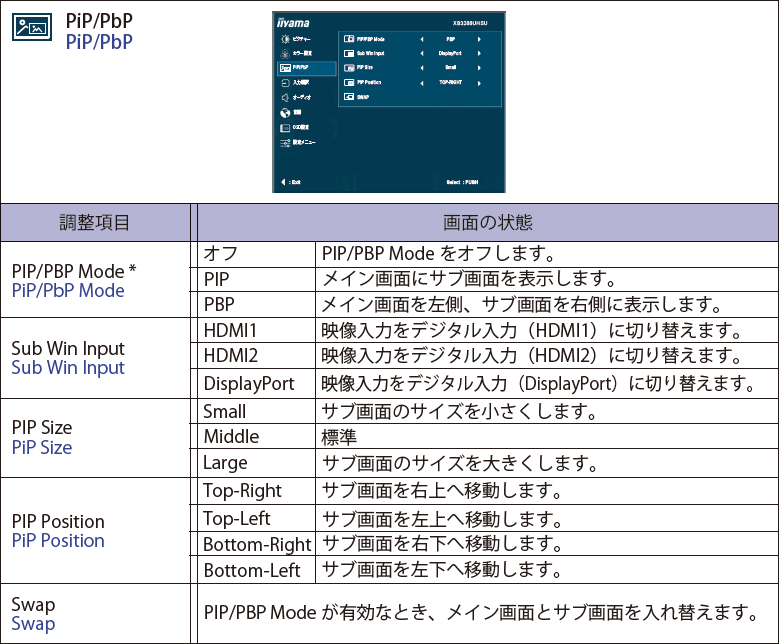Click the PIP Size row icon in OSD
This screenshot has width=779, height=644.
pos(349,68)
